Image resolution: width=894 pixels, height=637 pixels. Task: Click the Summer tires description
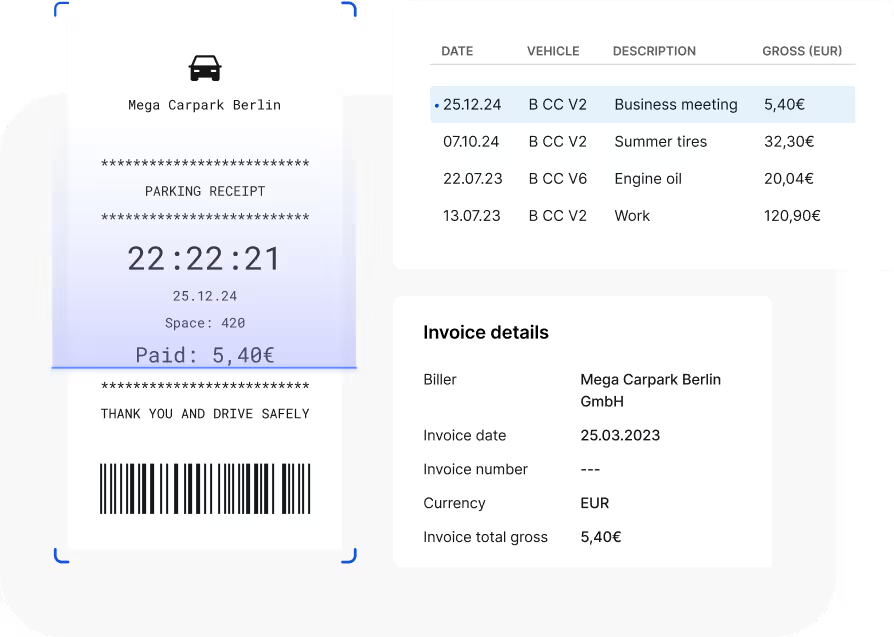click(x=660, y=141)
